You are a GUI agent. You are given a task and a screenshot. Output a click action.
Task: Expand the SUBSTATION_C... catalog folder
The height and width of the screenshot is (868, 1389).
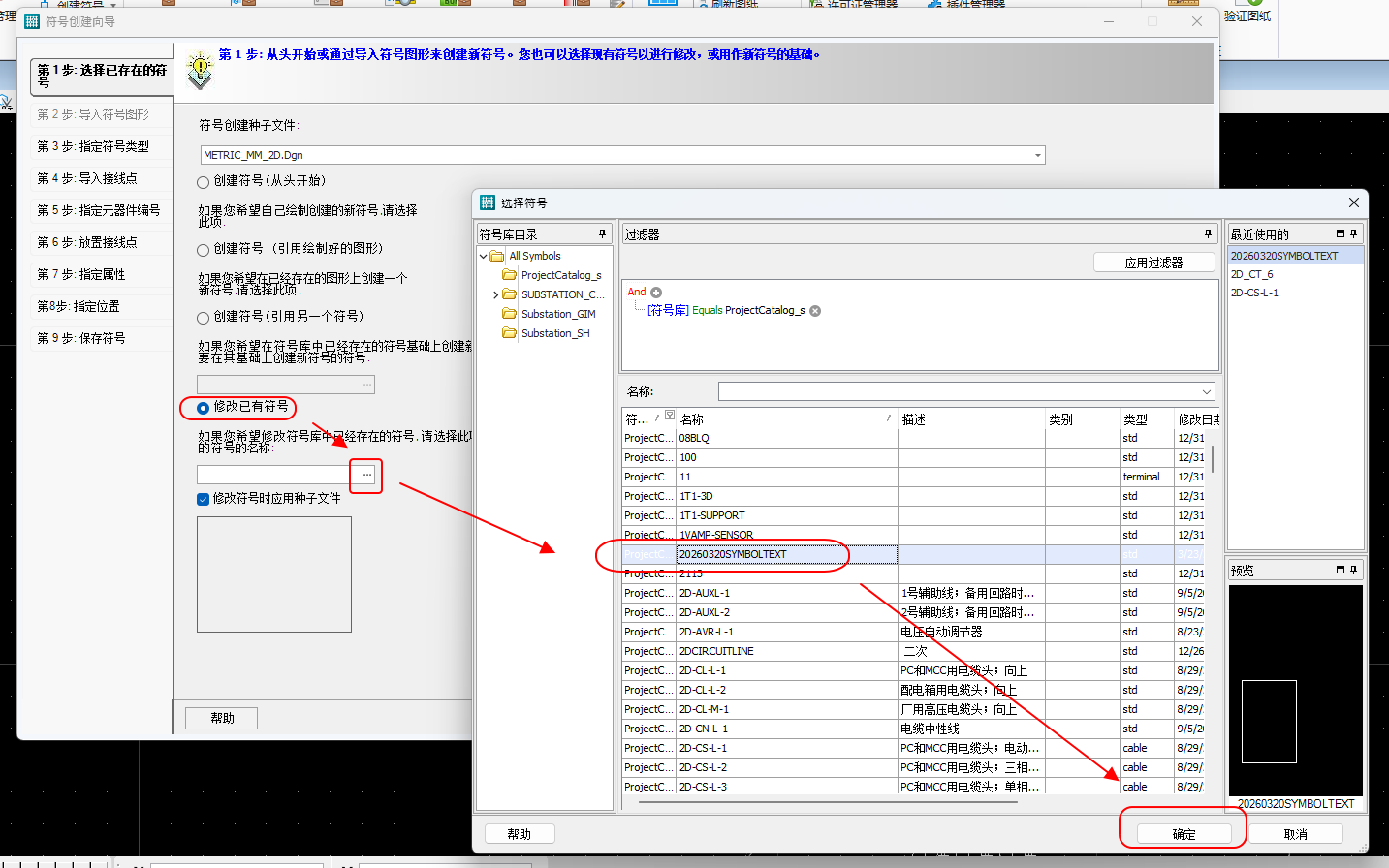496,294
